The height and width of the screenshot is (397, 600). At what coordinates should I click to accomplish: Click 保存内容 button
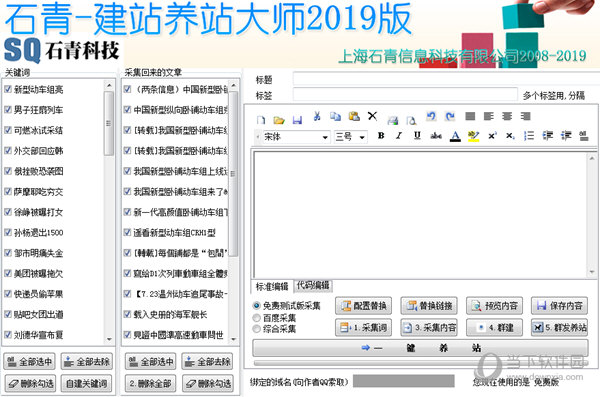coord(559,306)
